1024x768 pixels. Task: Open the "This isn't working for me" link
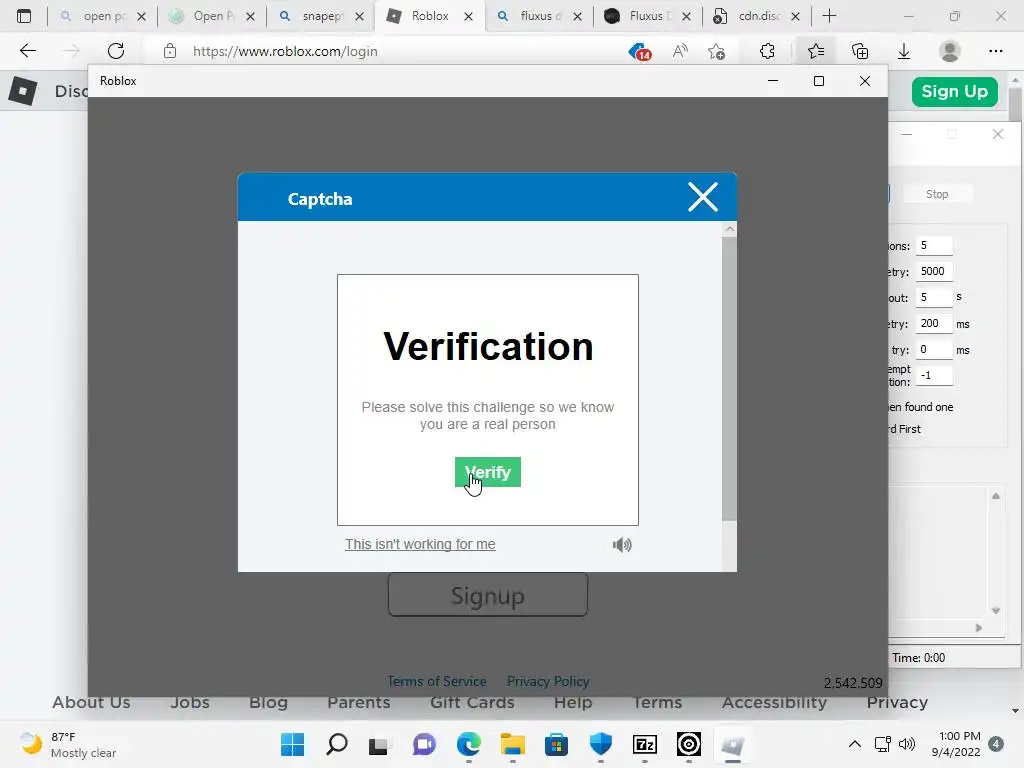(420, 544)
